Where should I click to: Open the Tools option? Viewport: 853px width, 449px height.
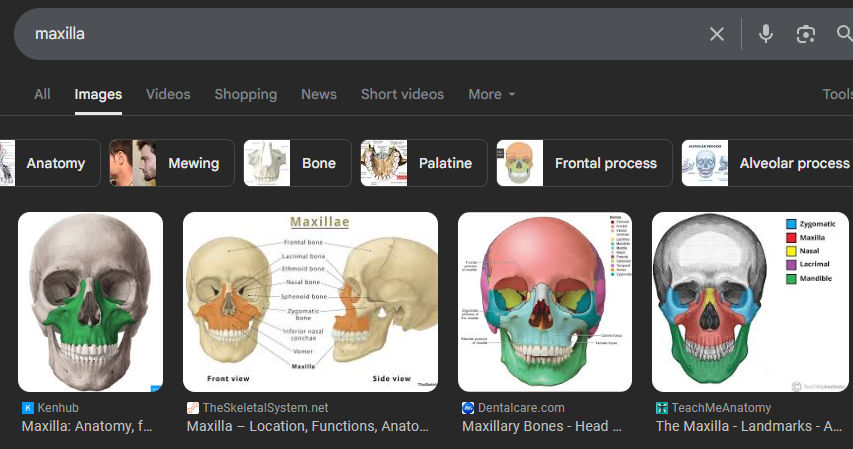click(837, 94)
